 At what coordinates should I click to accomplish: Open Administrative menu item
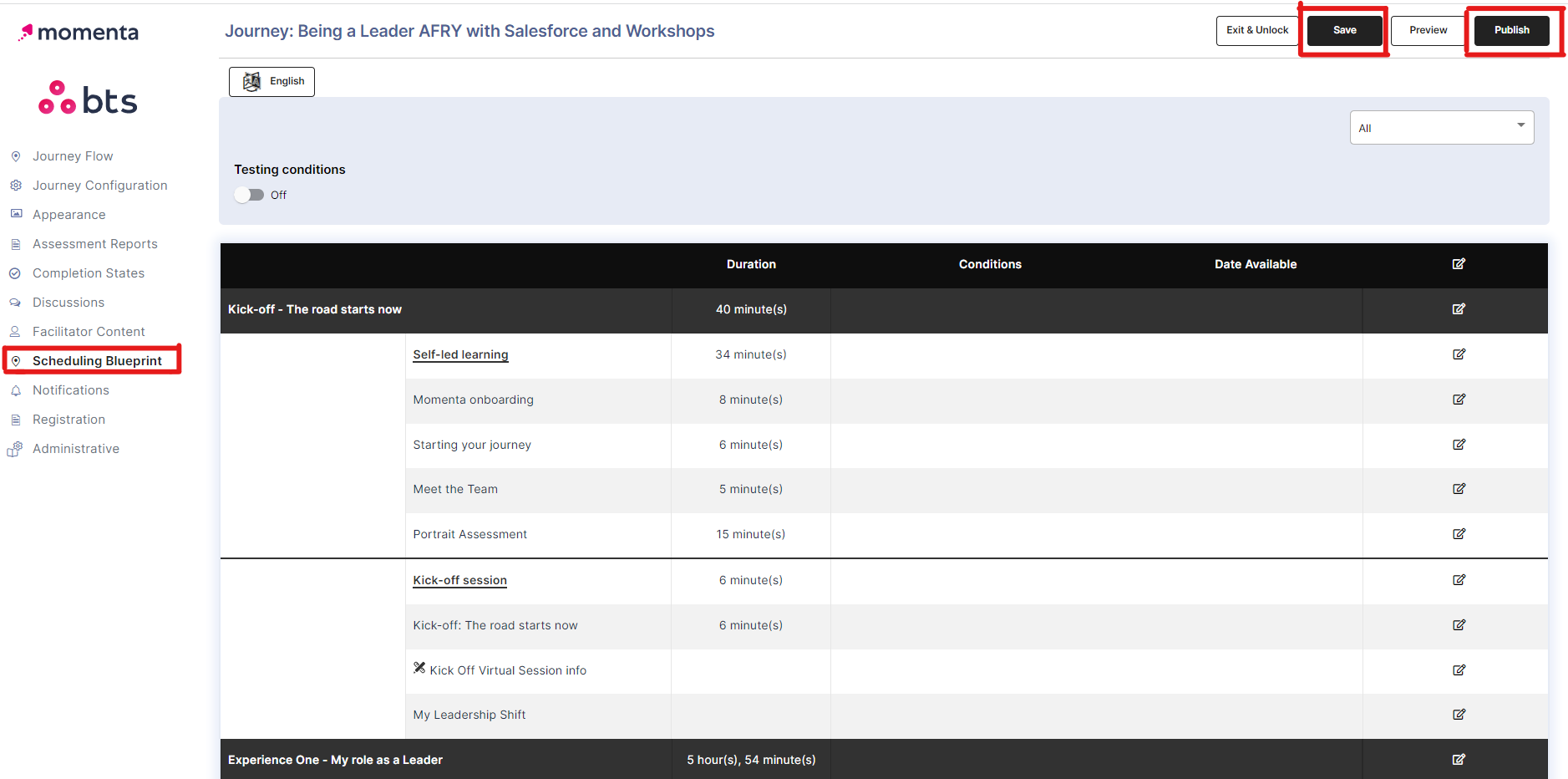pyautogui.click(x=76, y=449)
